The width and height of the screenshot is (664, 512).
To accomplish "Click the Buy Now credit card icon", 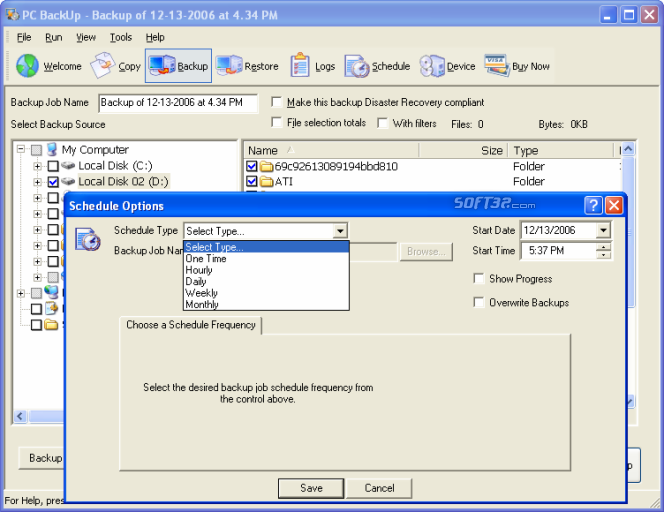I will click(497, 65).
